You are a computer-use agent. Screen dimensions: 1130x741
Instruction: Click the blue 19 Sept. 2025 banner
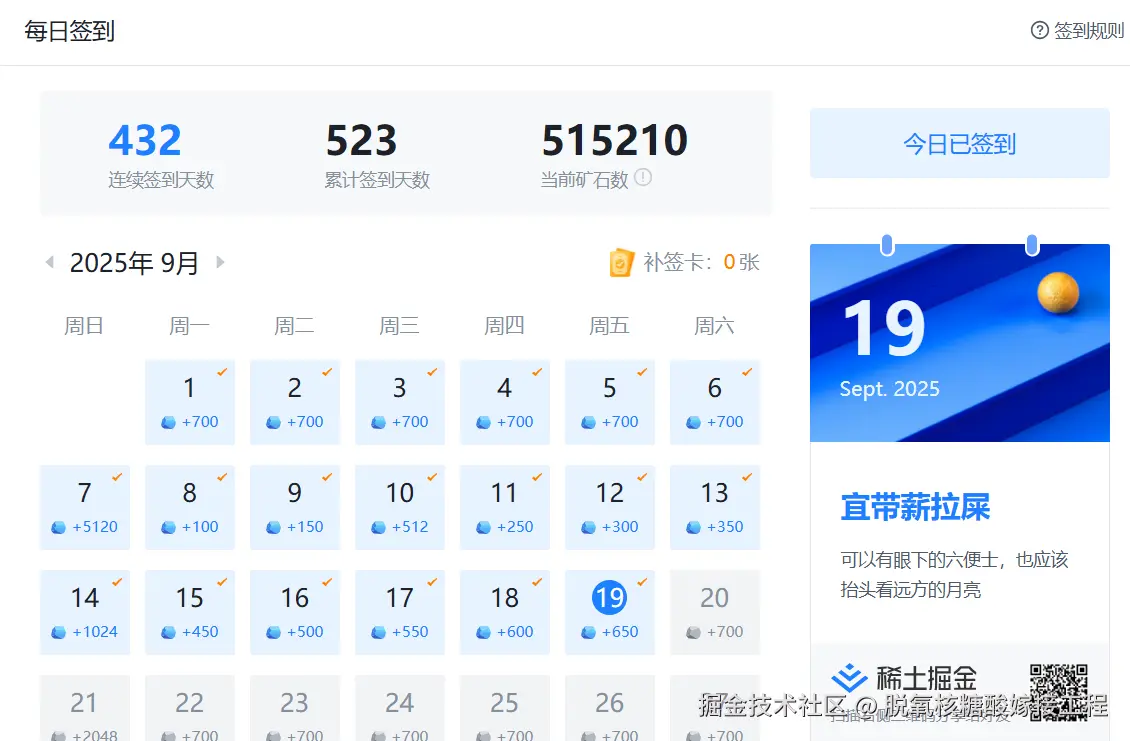point(959,343)
